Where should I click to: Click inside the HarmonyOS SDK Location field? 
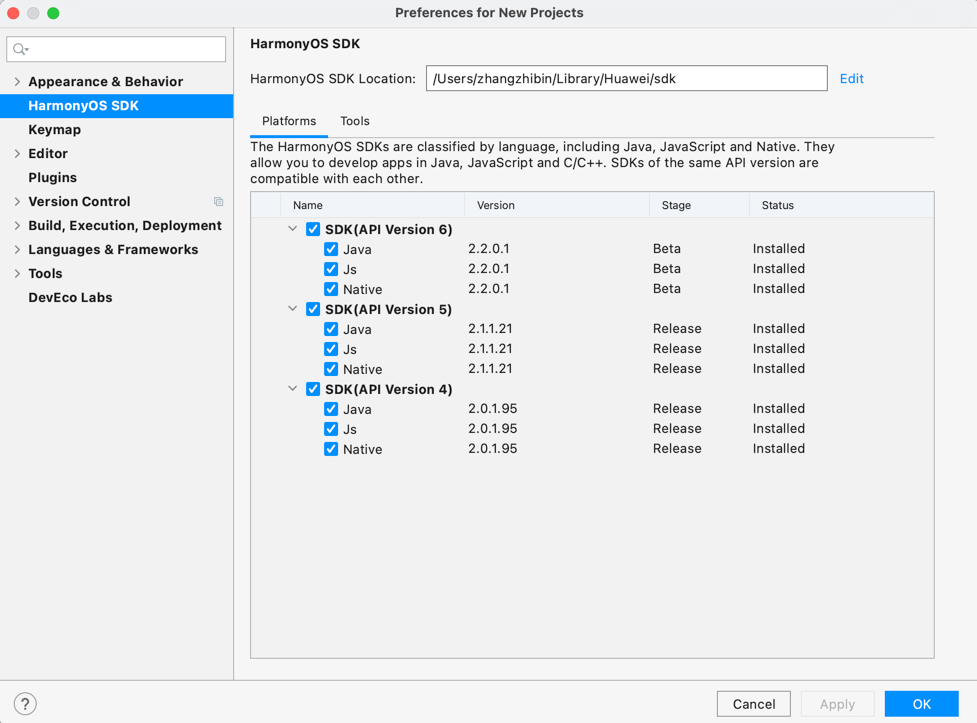click(627, 78)
